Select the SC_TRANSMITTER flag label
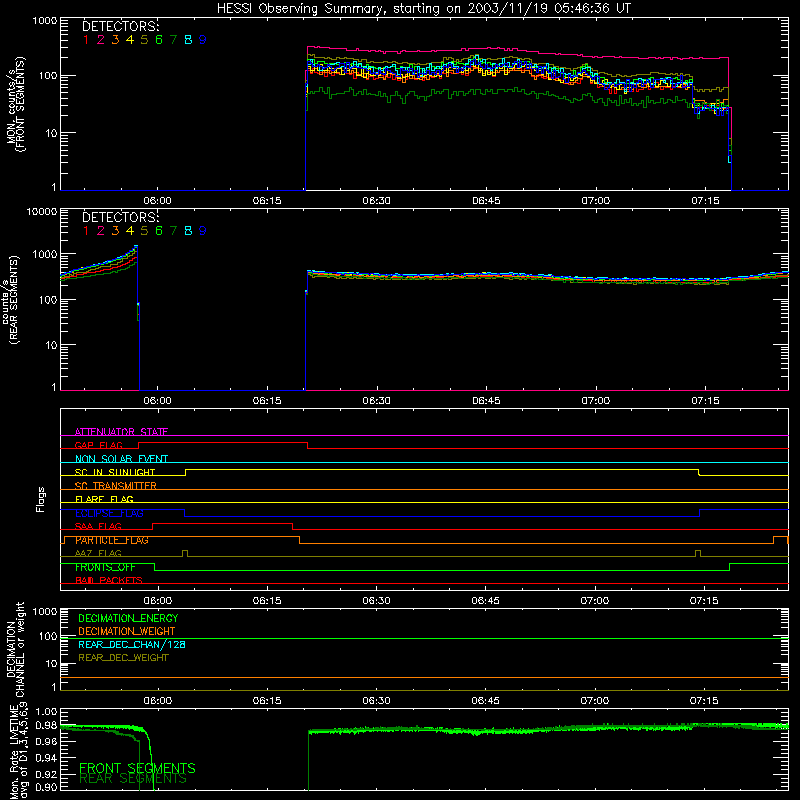This screenshot has width=800, height=800. (x=115, y=486)
